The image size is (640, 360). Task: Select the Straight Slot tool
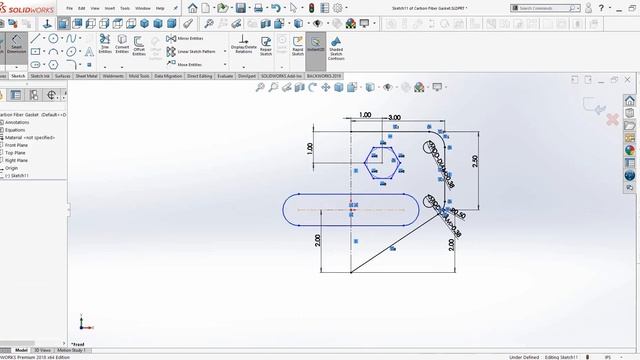tap(36, 64)
